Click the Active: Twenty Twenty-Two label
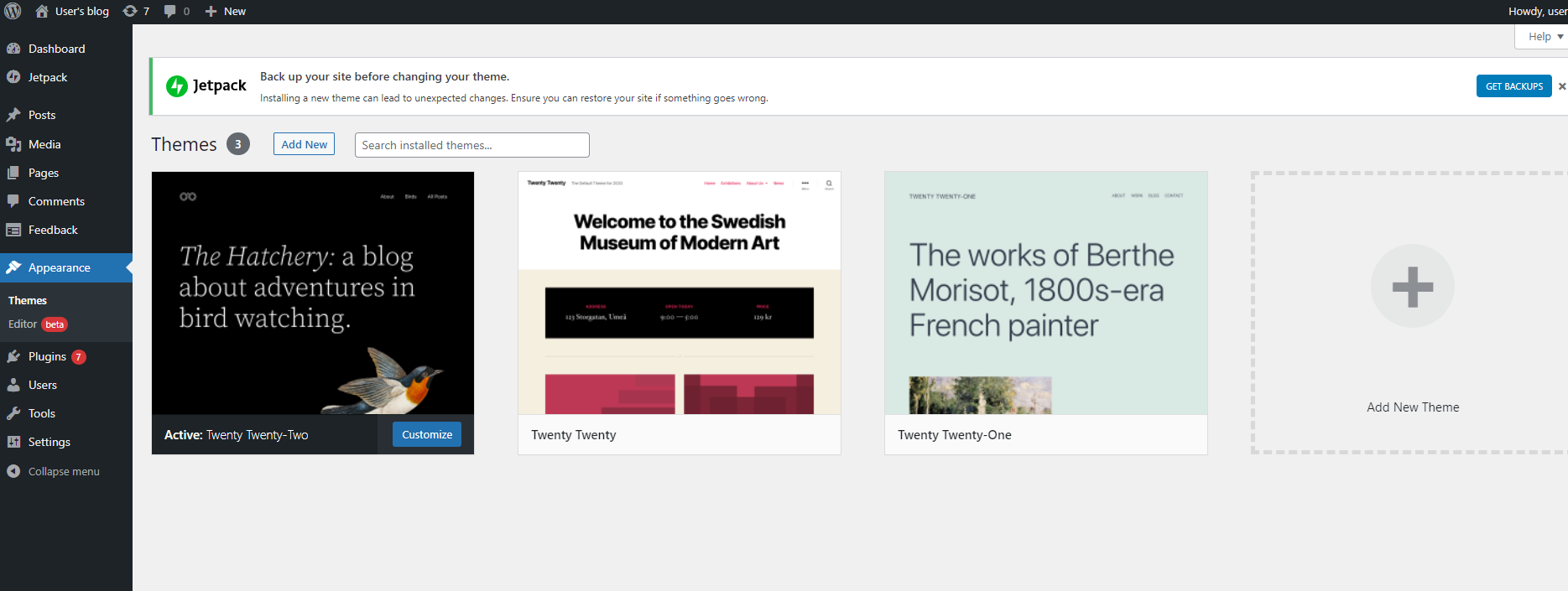This screenshot has width=1568, height=591. (237, 435)
